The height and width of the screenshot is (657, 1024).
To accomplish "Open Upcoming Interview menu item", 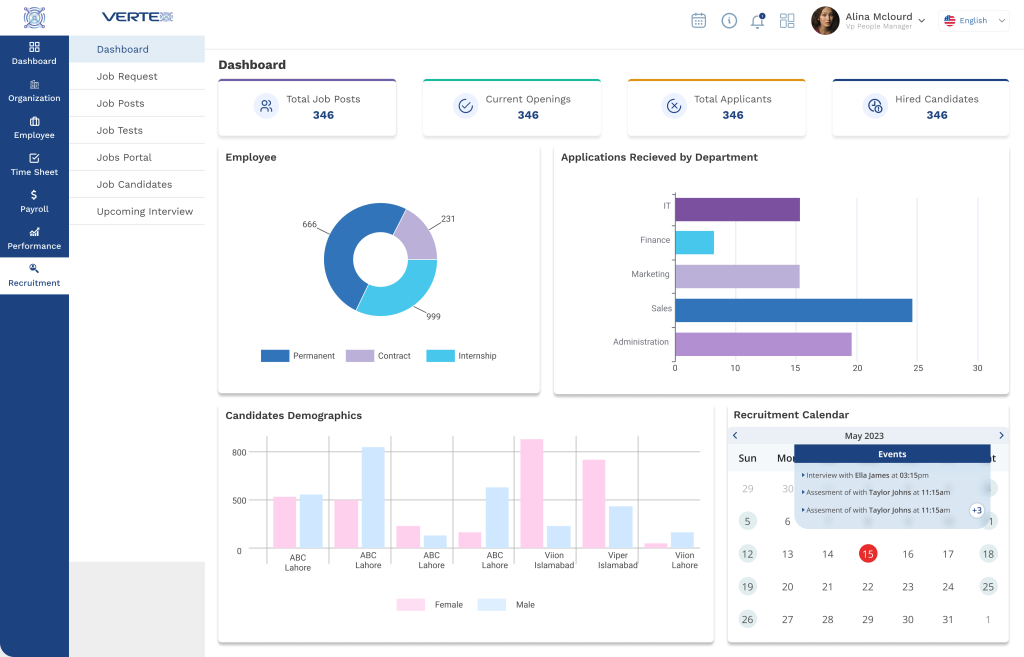I will coord(137,211).
